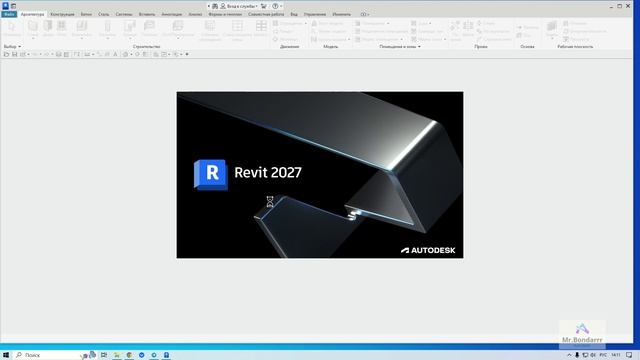Expand the quick access toolbar customize arrow
The height and width of the screenshot is (360, 640).
(x=187, y=54)
